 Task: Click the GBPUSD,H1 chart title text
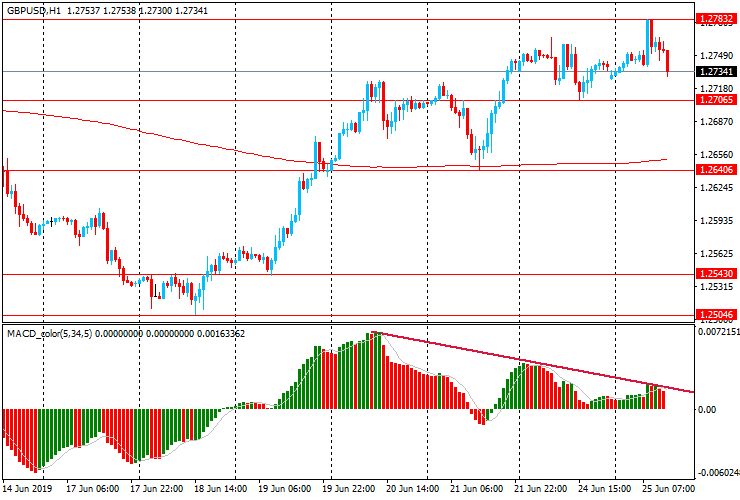point(34,10)
